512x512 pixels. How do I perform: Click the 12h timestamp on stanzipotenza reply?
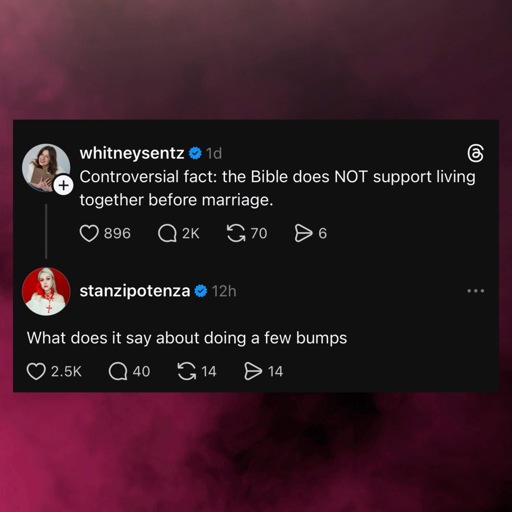224,291
